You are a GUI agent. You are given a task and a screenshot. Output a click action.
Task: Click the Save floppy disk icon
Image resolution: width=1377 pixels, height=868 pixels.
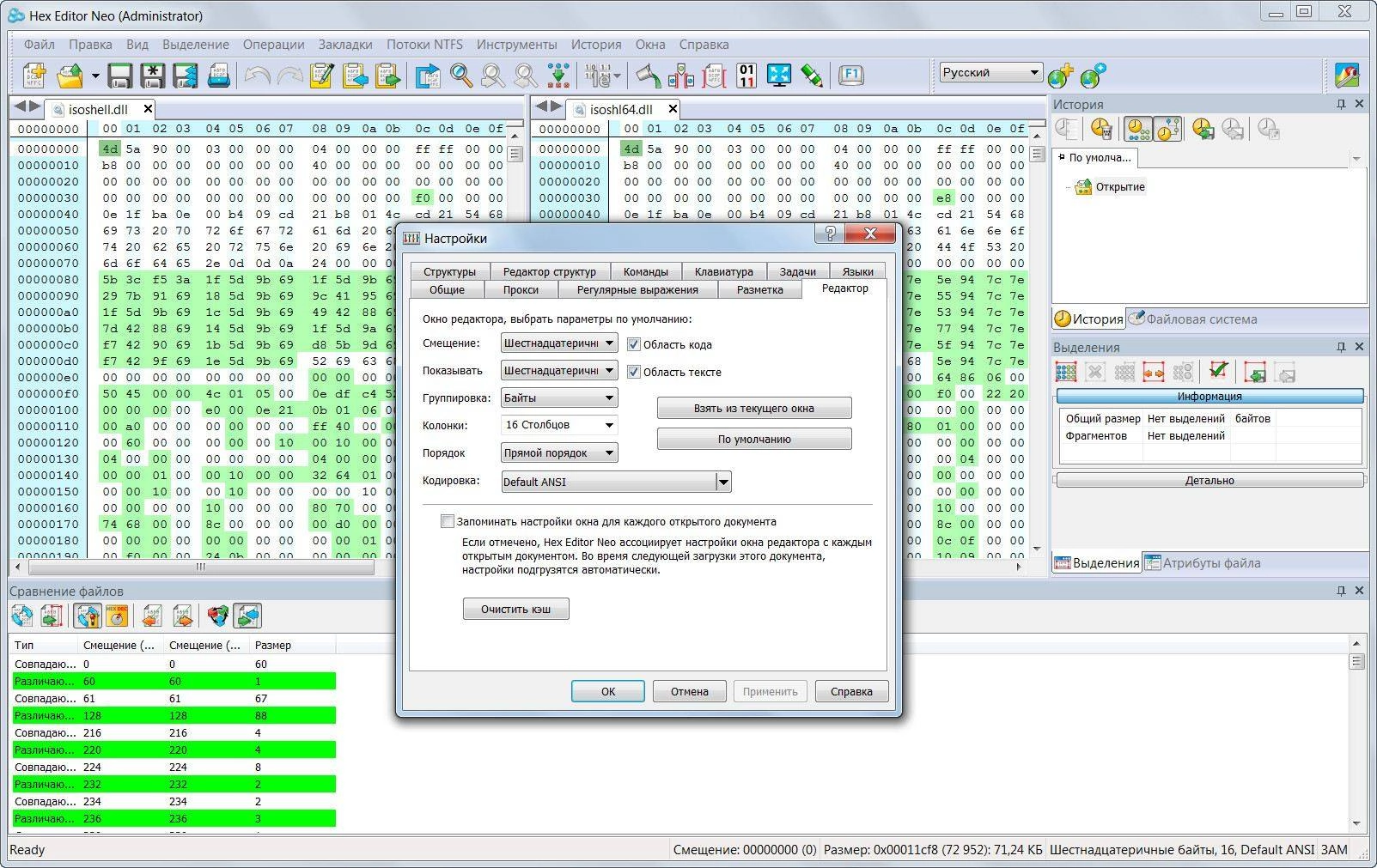[119, 76]
